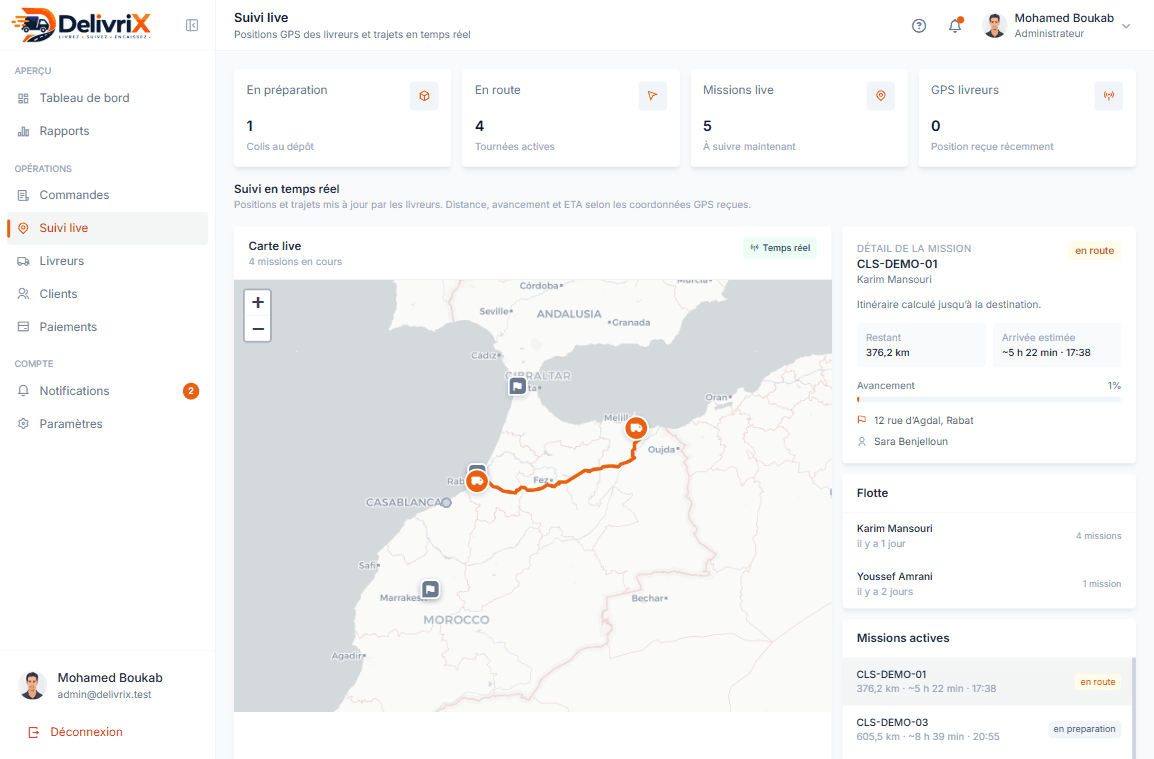The height and width of the screenshot is (759, 1154).
Task: Click the flag marker near Gibraltar
Action: (517, 386)
